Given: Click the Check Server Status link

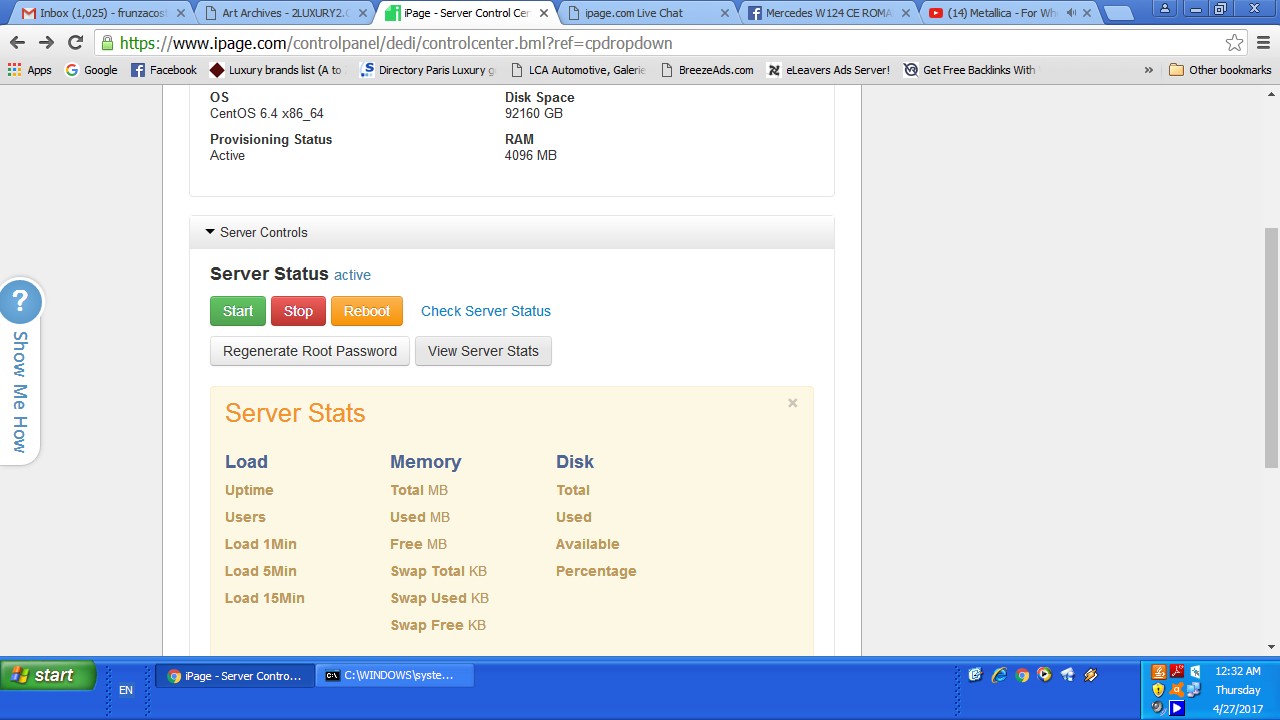Looking at the screenshot, I should (485, 311).
